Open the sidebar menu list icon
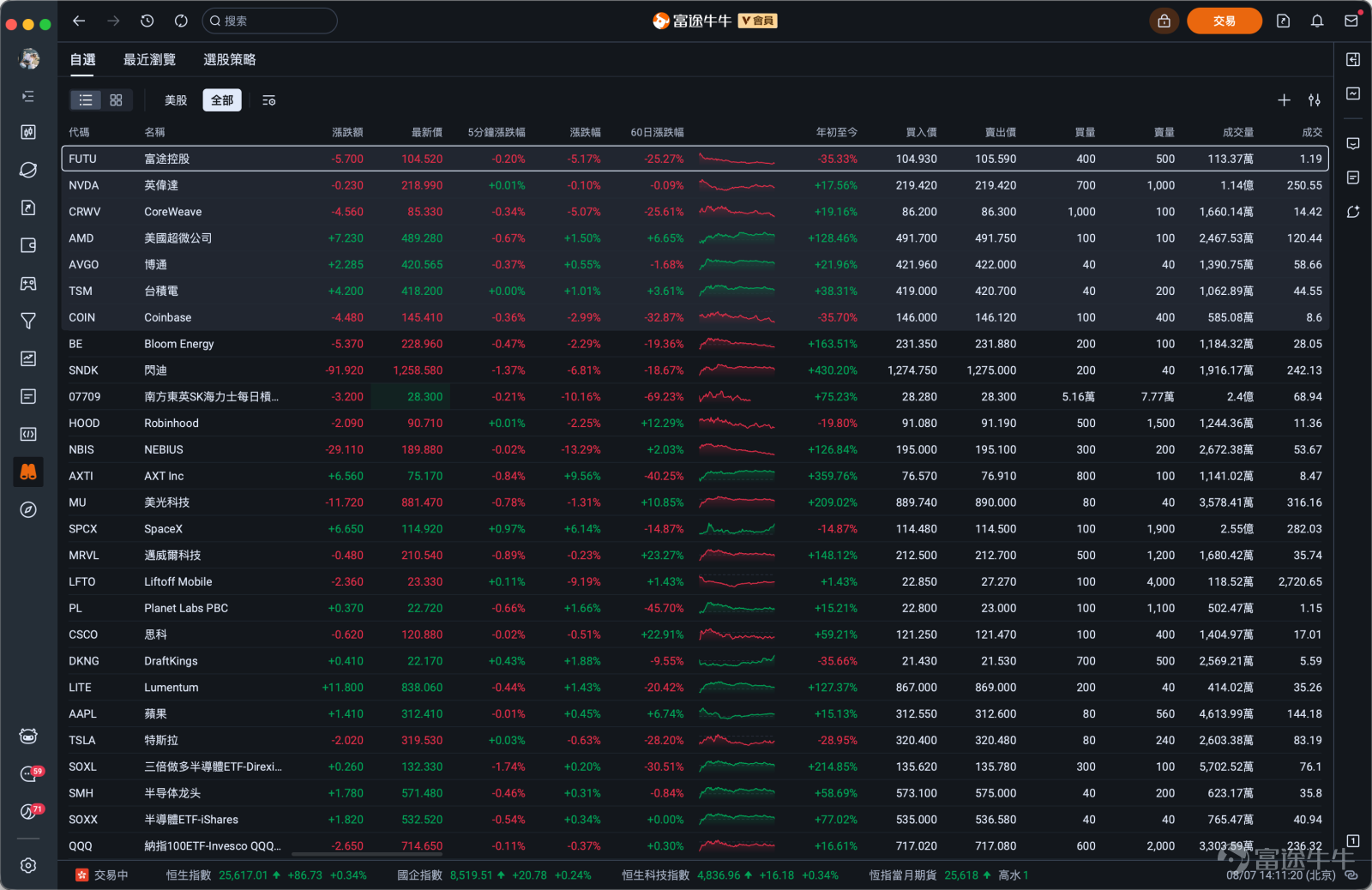Viewport: 1372px width, 890px height. tap(28, 96)
